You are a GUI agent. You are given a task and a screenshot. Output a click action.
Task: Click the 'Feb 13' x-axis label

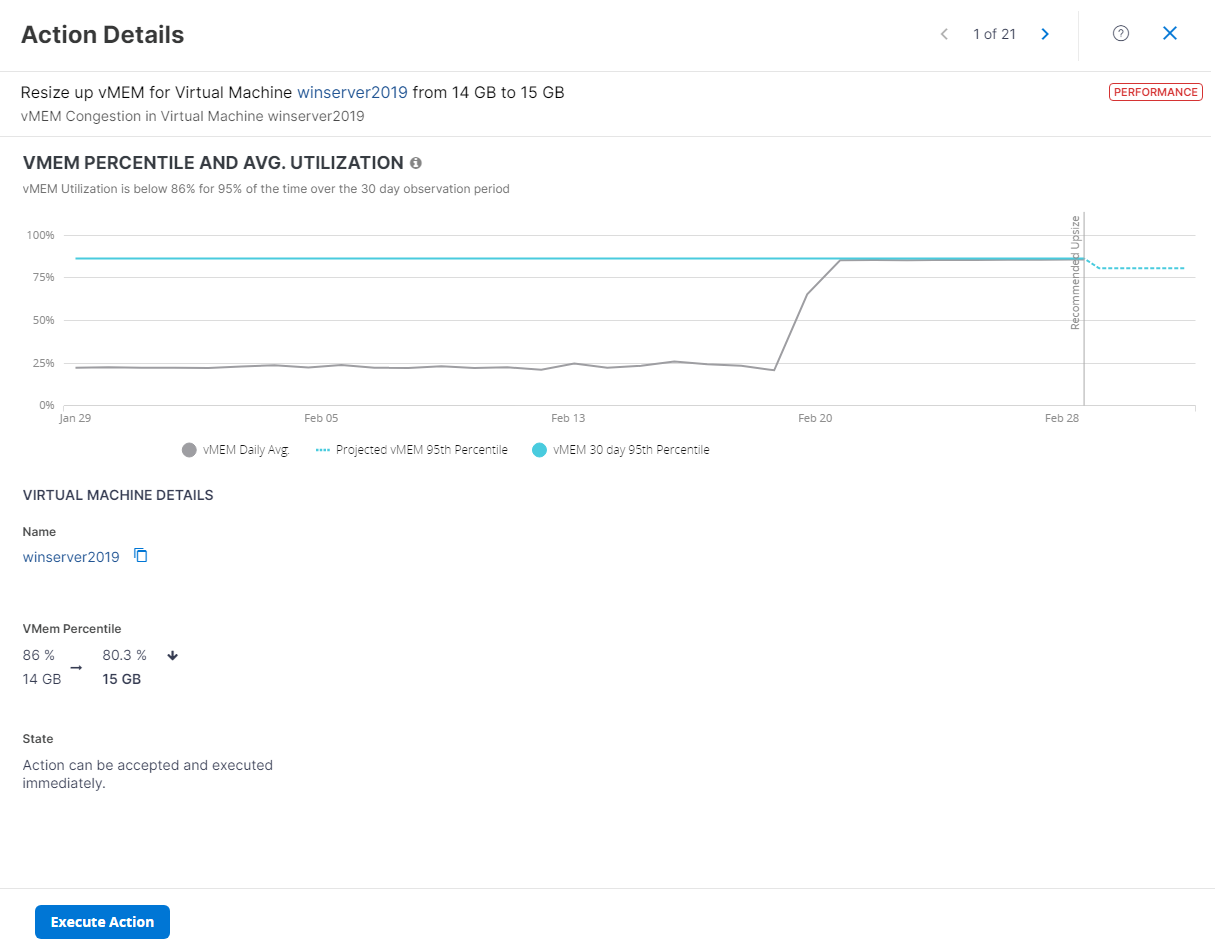point(568,418)
